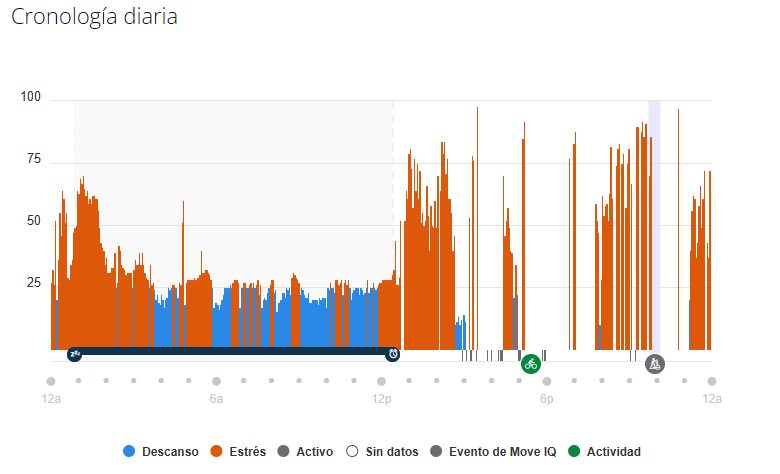Click the wake-up alarm clock icon
Viewport: 780px width, 474px height.
(393, 354)
